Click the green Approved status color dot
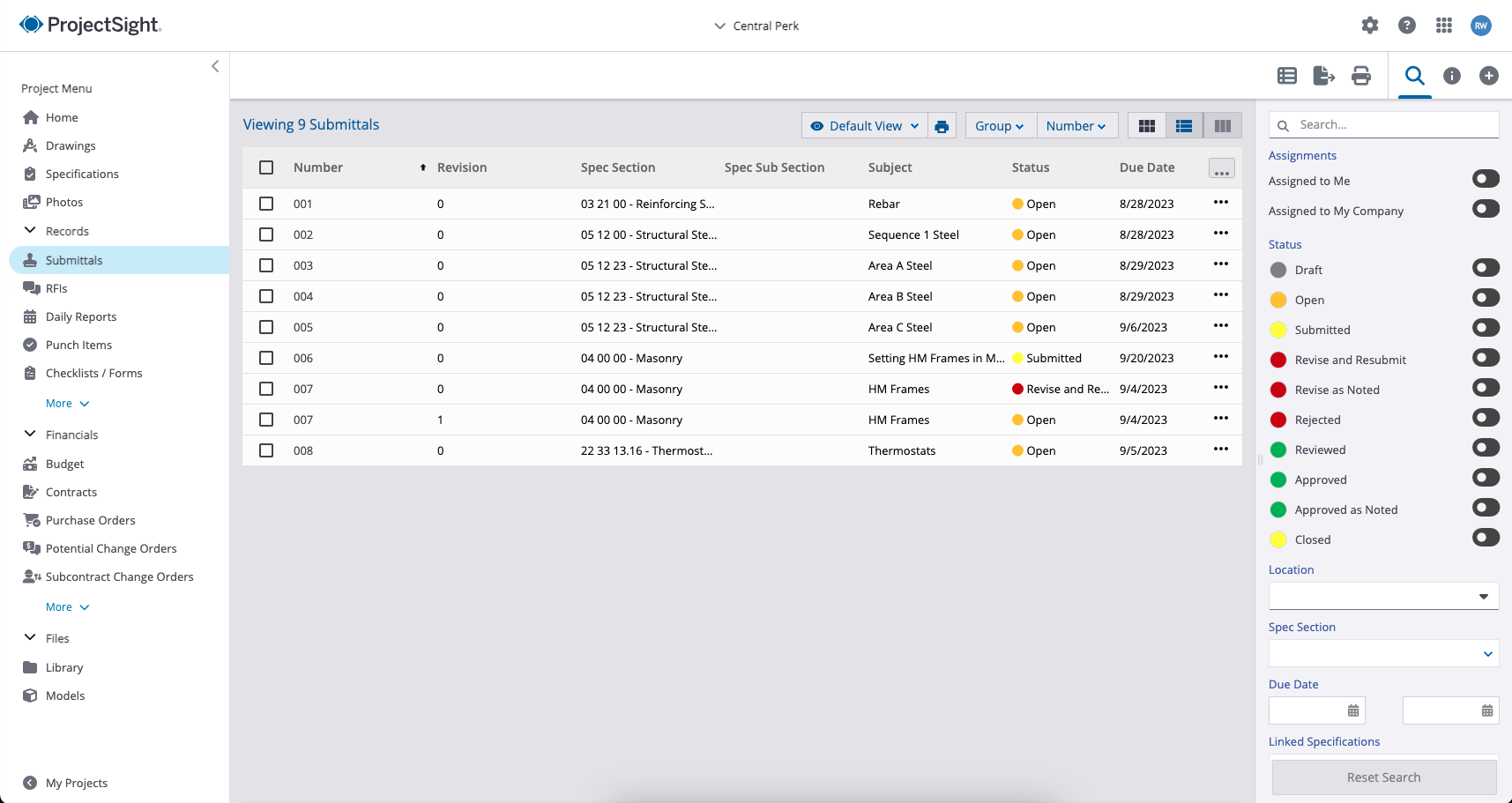The width and height of the screenshot is (1512, 803). pos(1278,480)
